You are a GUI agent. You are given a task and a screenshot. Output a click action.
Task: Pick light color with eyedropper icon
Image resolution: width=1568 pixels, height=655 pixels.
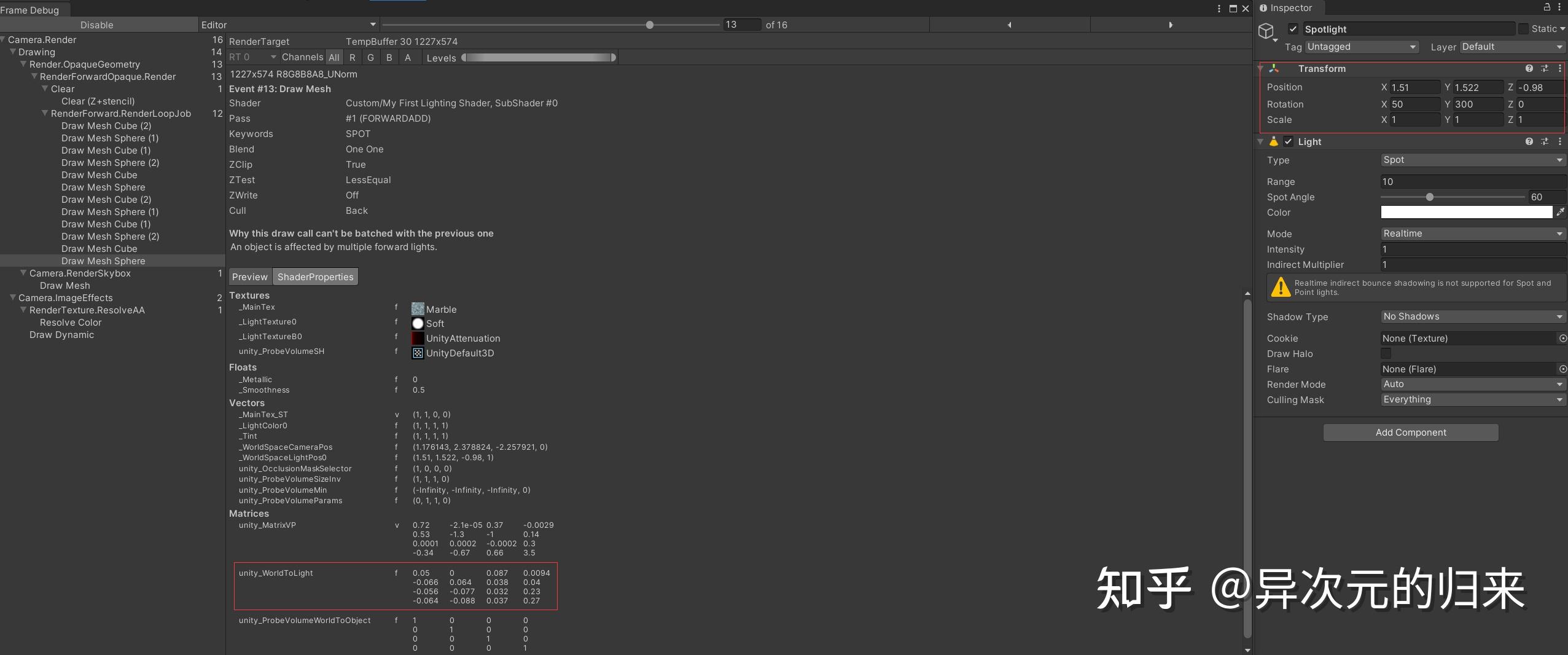pos(1561,212)
